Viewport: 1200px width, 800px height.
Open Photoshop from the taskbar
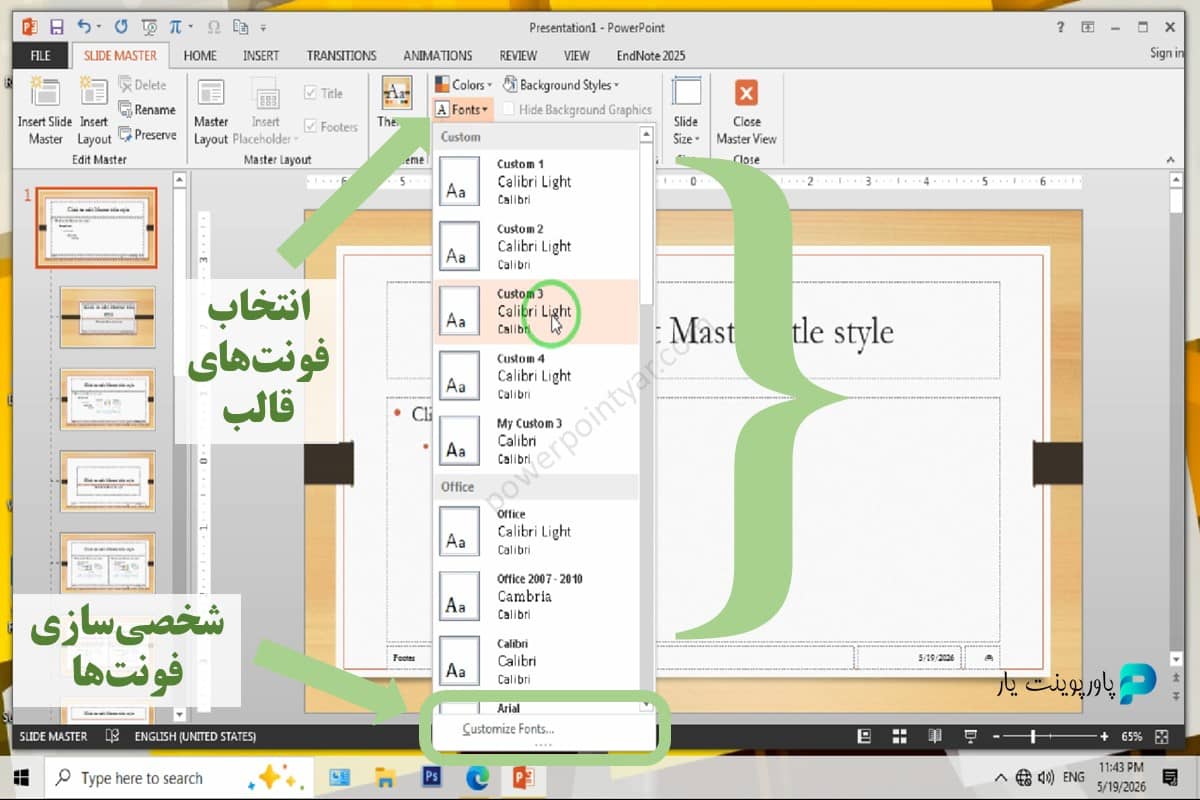pyautogui.click(x=432, y=777)
